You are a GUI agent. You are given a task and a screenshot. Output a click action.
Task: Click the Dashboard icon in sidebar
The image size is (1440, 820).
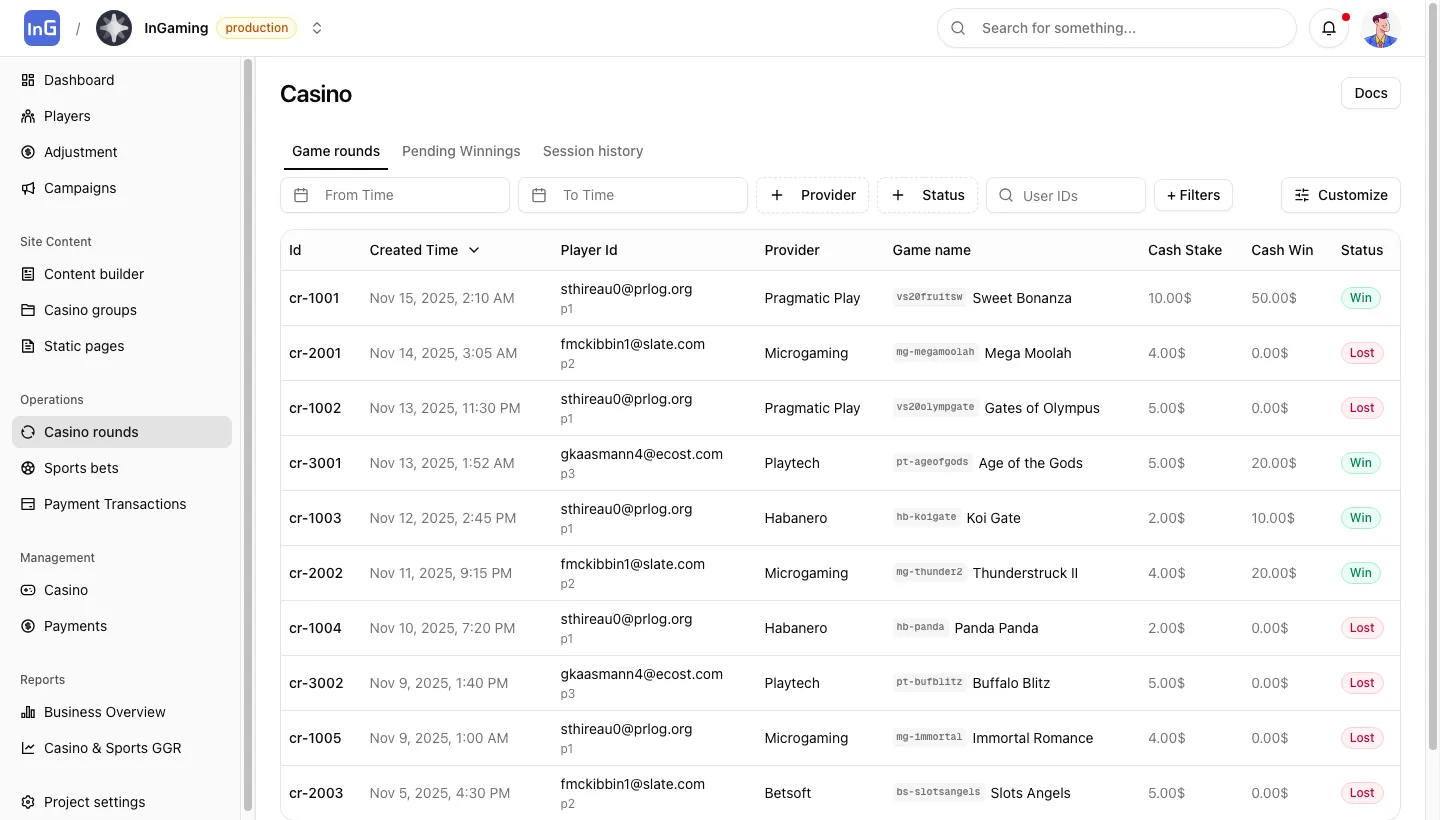click(28, 80)
